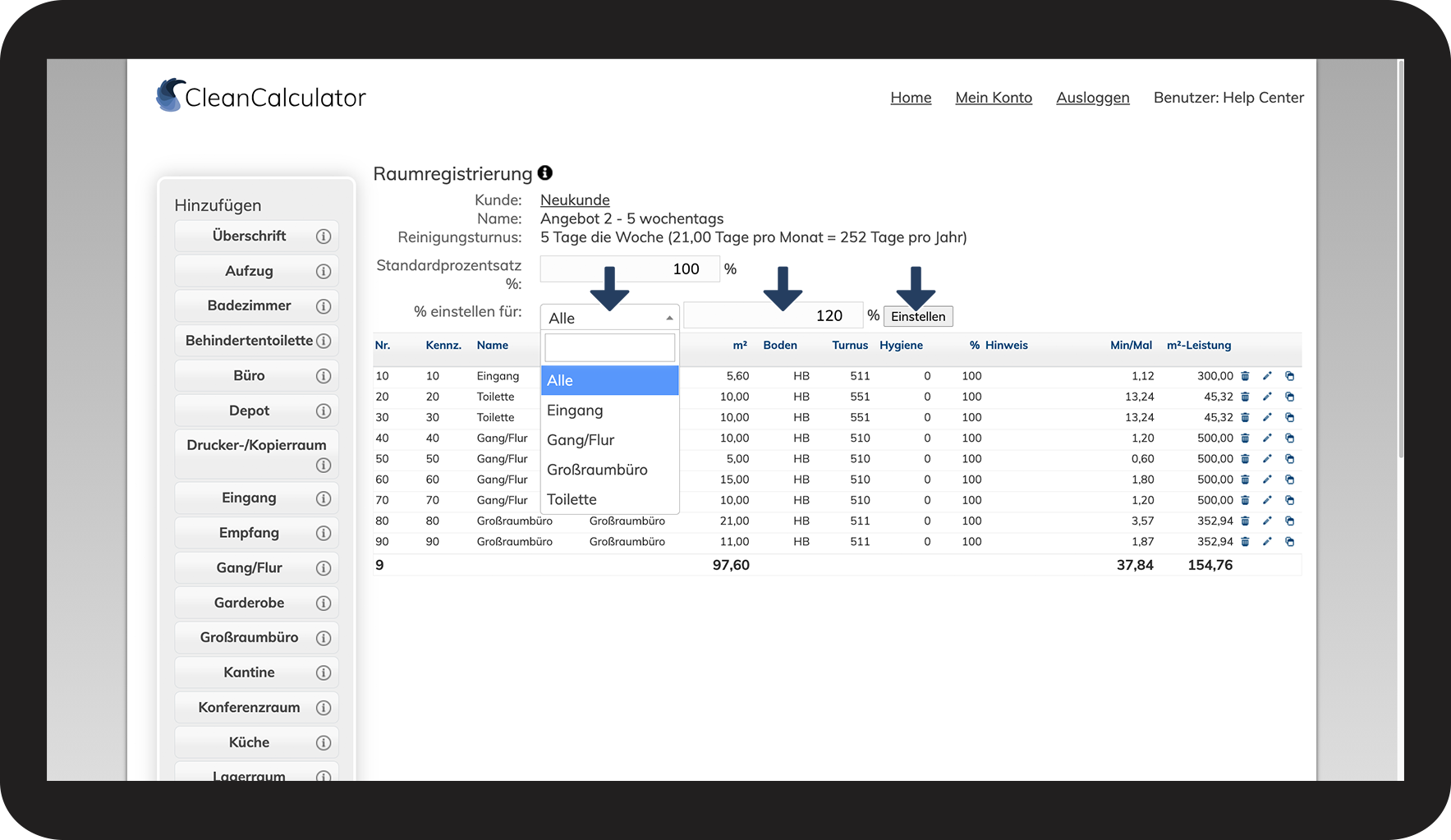Edit room row 40 with pencil icon
1451x840 pixels.
click(1267, 438)
